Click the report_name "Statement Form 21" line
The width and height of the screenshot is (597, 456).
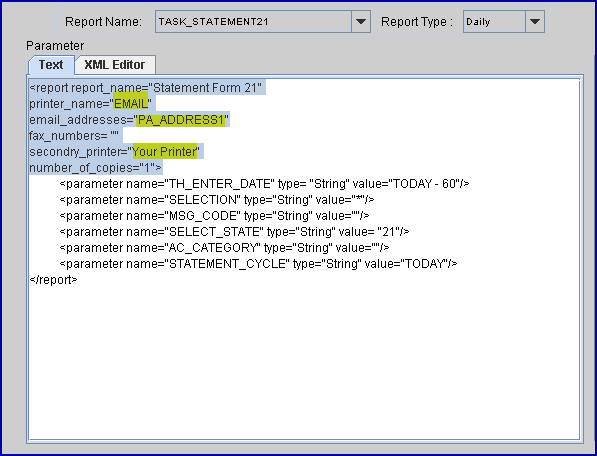146,88
